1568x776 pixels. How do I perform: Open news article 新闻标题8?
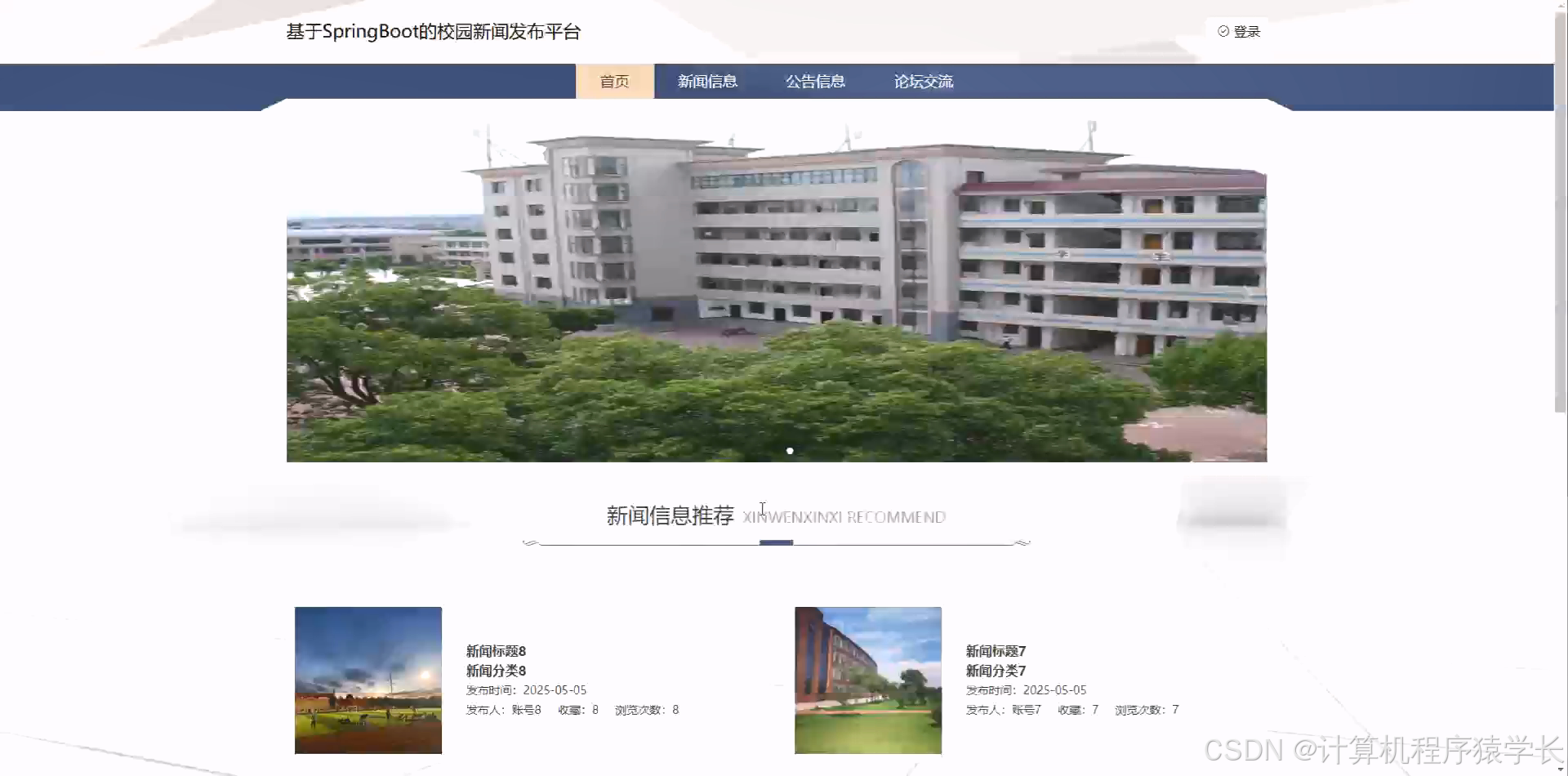(x=495, y=651)
